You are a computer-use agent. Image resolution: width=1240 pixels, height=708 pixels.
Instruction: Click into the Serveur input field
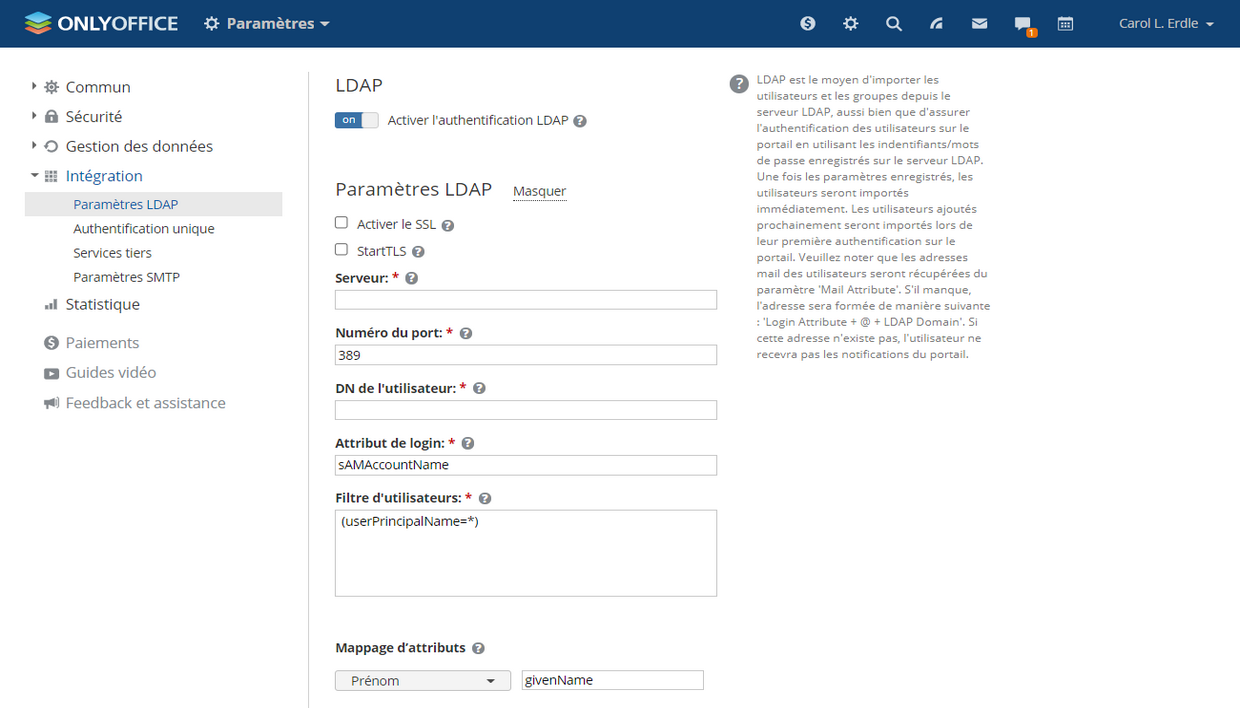(526, 300)
